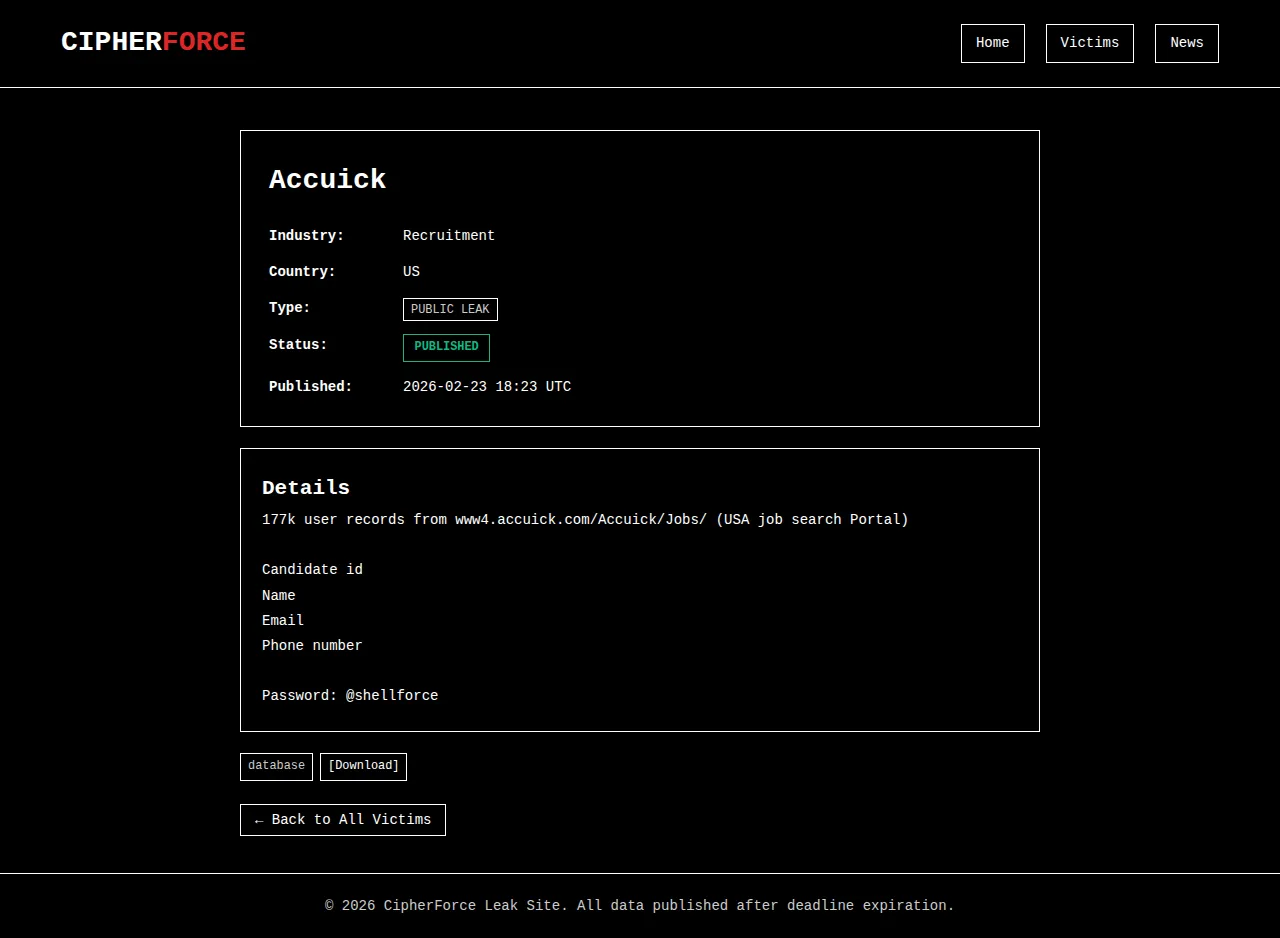This screenshot has height=938, width=1280.
Task: Go to the Home page
Action: [x=992, y=43]
